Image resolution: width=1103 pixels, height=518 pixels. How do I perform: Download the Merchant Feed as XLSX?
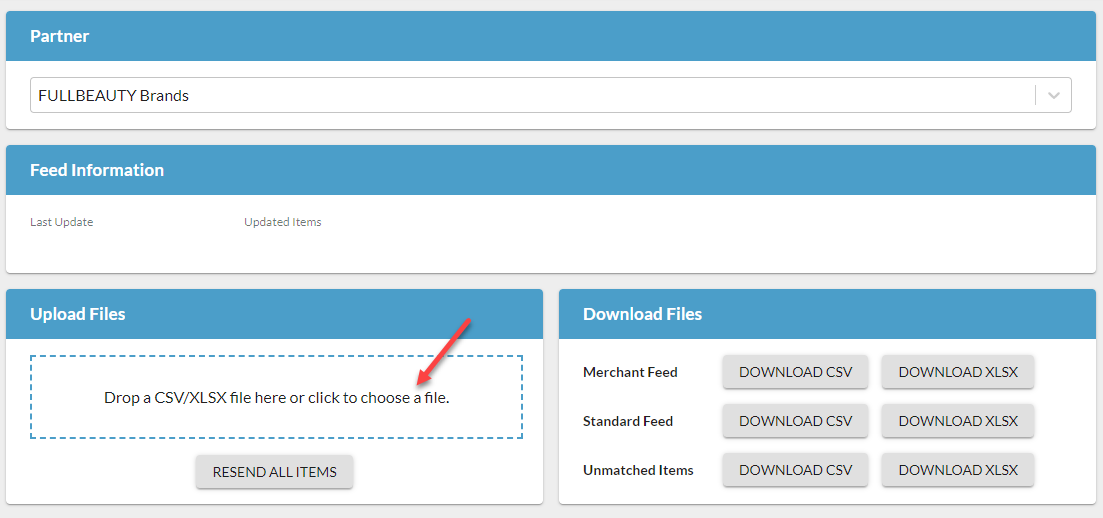(957, 372)
